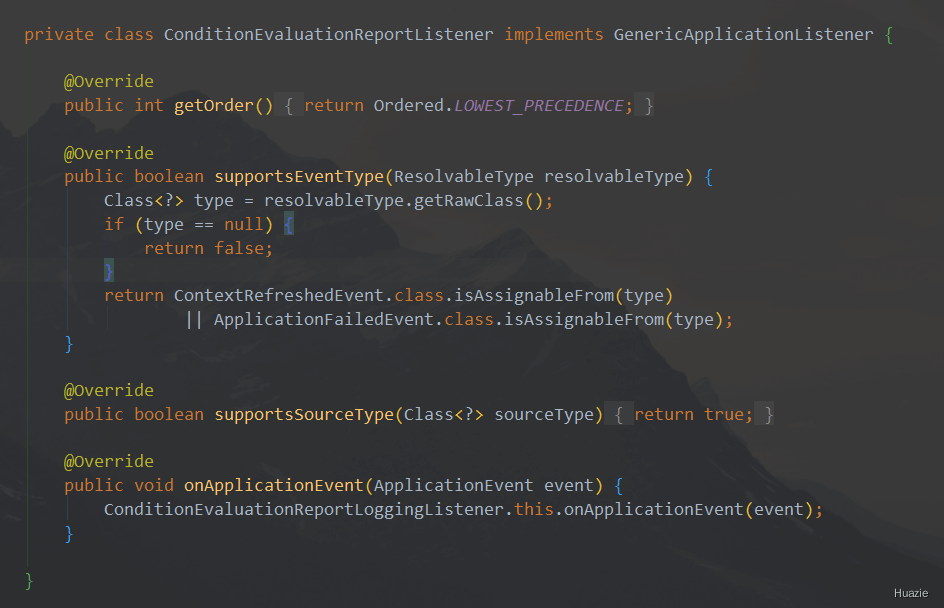Expand the folded supportsSourceType body opening brace
Image resolution: width=944 pixels, height=608 pixels.
pos(618,414)
